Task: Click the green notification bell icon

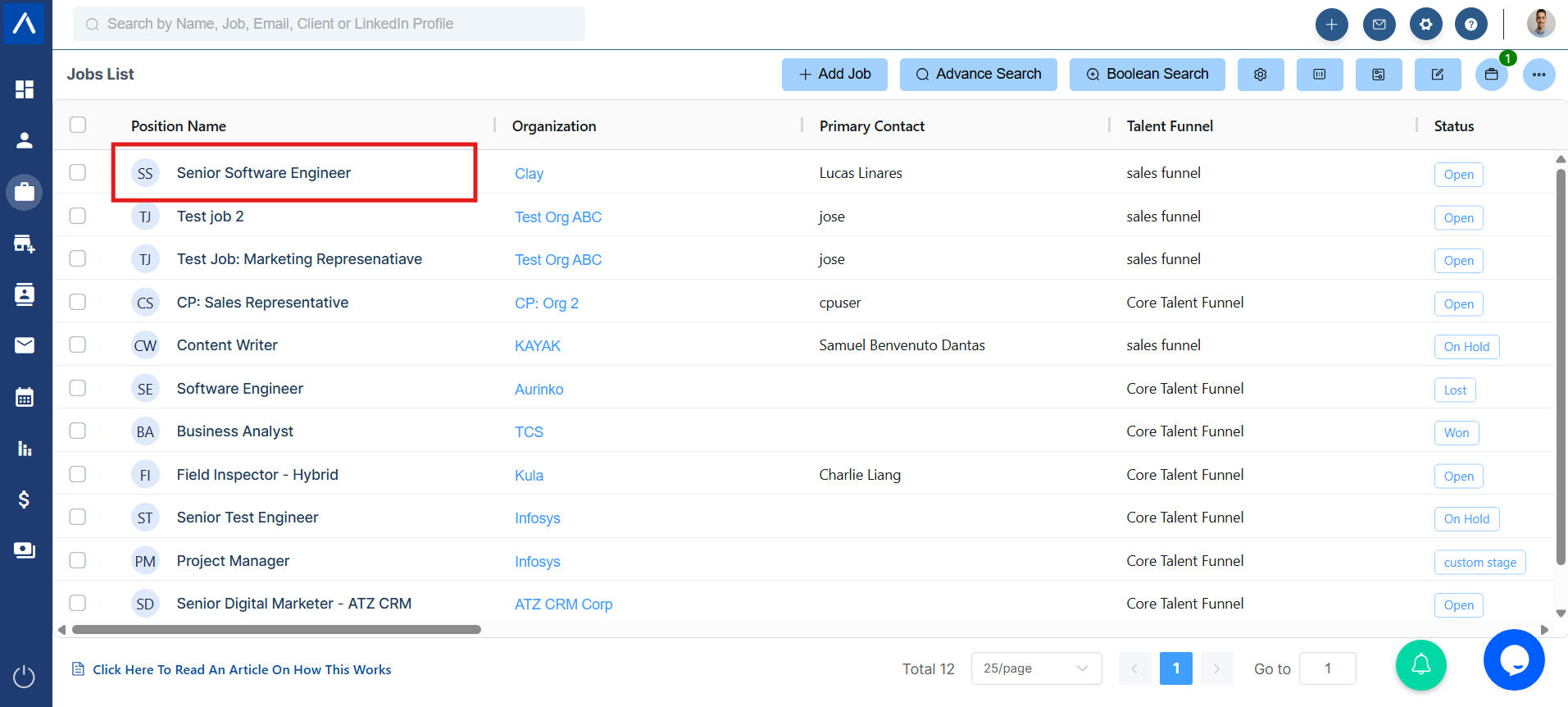Action: click(1420, 664)
